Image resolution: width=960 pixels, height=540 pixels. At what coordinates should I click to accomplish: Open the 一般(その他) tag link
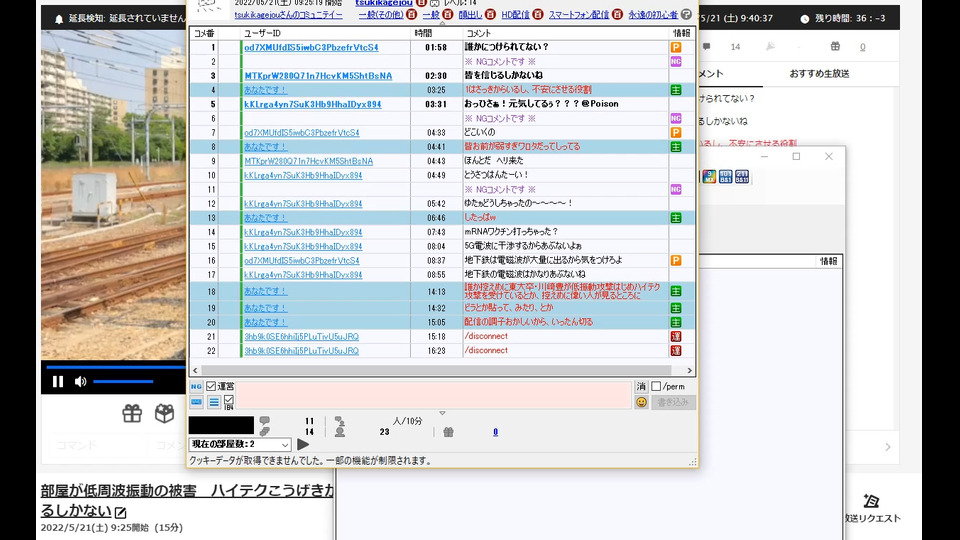pyautogui.click(x=381, y=15)
